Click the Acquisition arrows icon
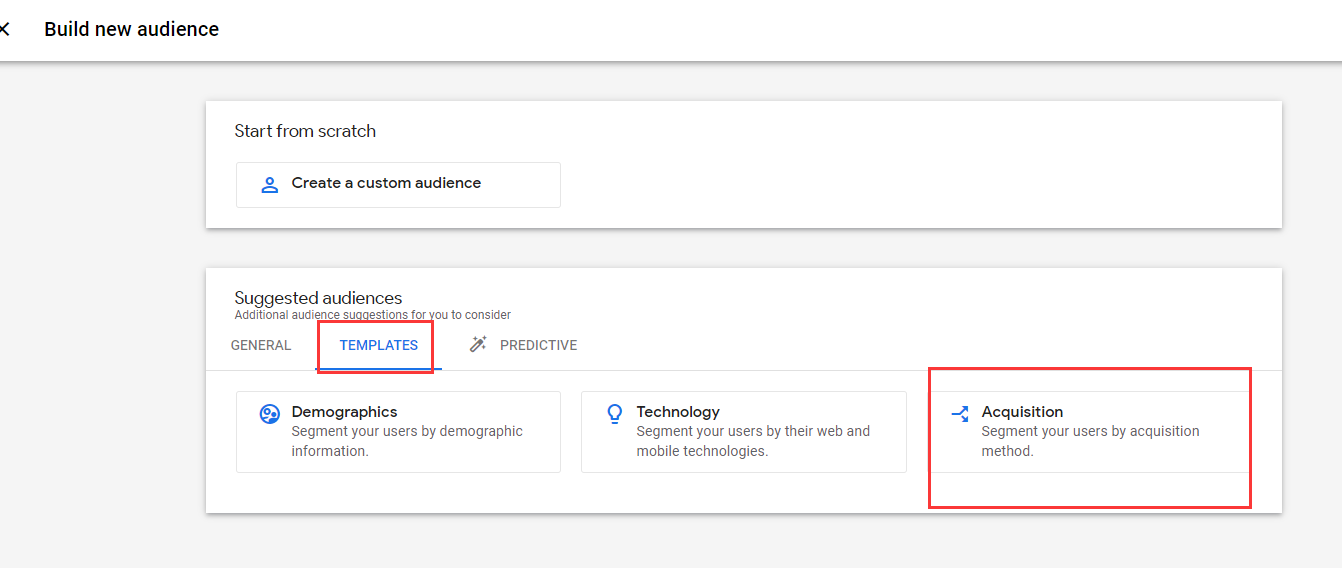 click(960, 414)
